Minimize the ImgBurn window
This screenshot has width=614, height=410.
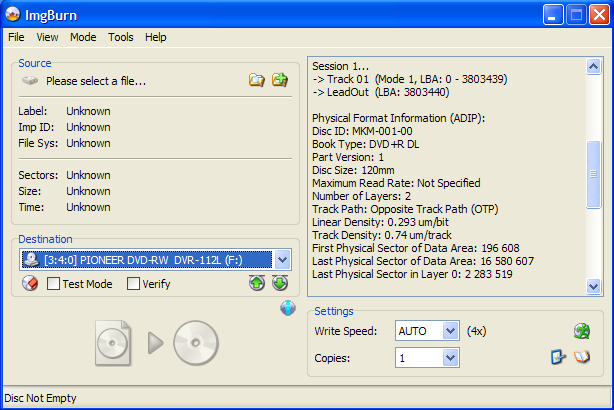coord(553,15)
